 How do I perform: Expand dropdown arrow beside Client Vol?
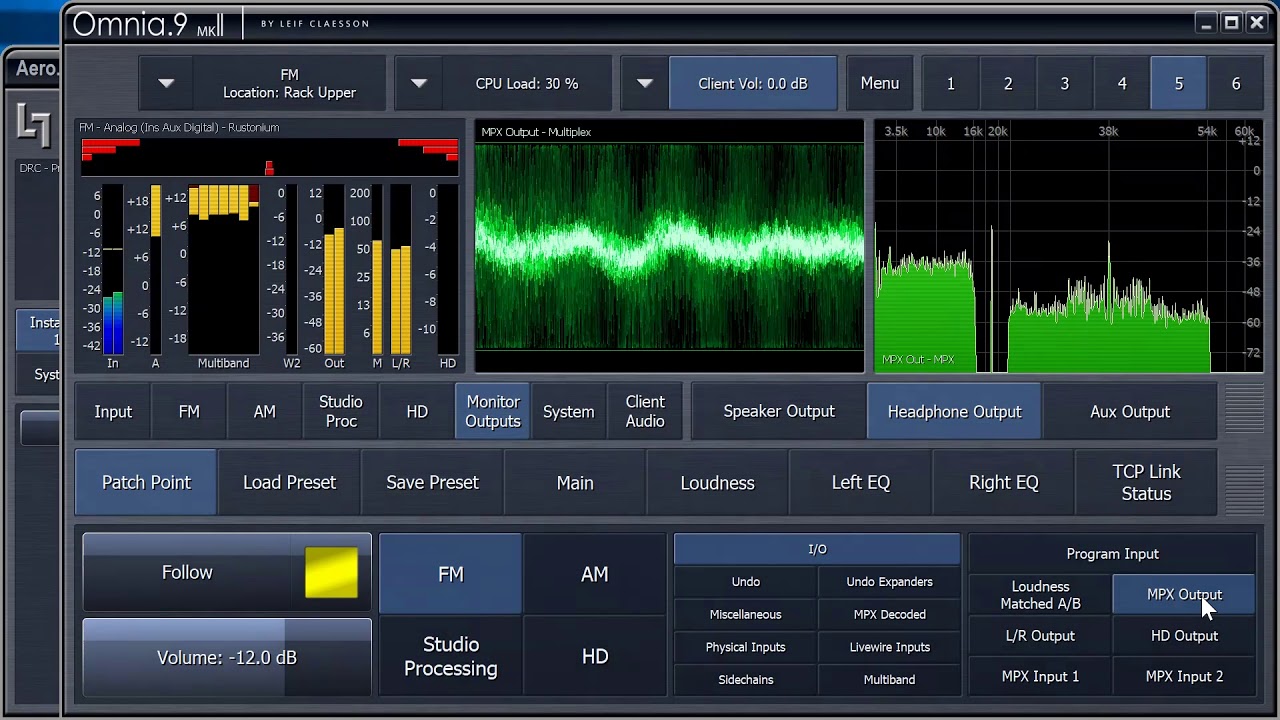pyautogui.click(x=645, y=83)
